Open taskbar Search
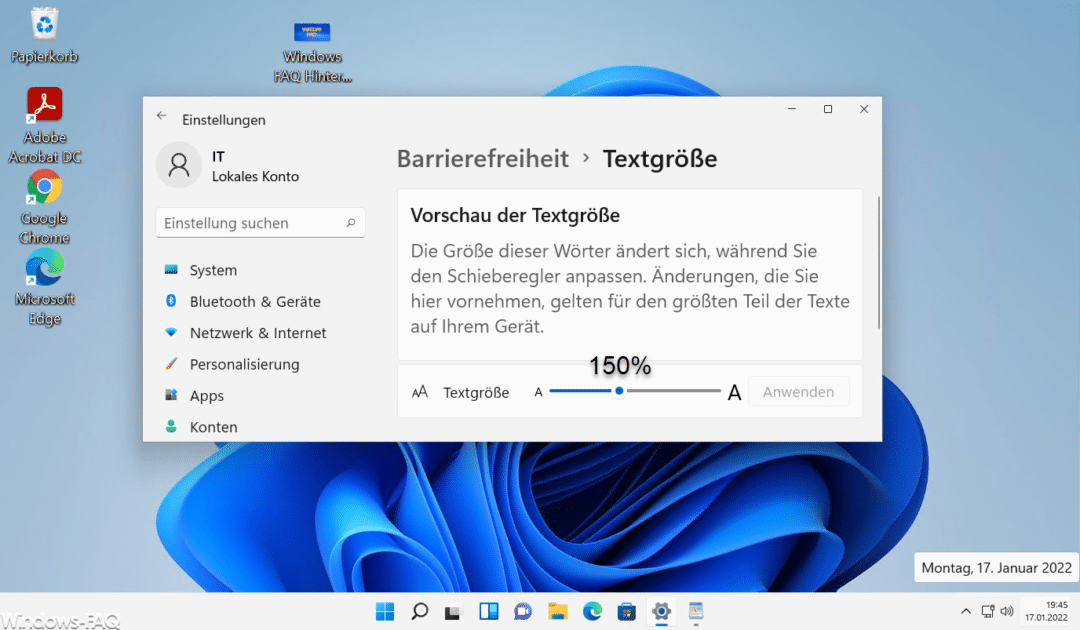This screenshot has height=630, width=1080. (x=419, y=611)
